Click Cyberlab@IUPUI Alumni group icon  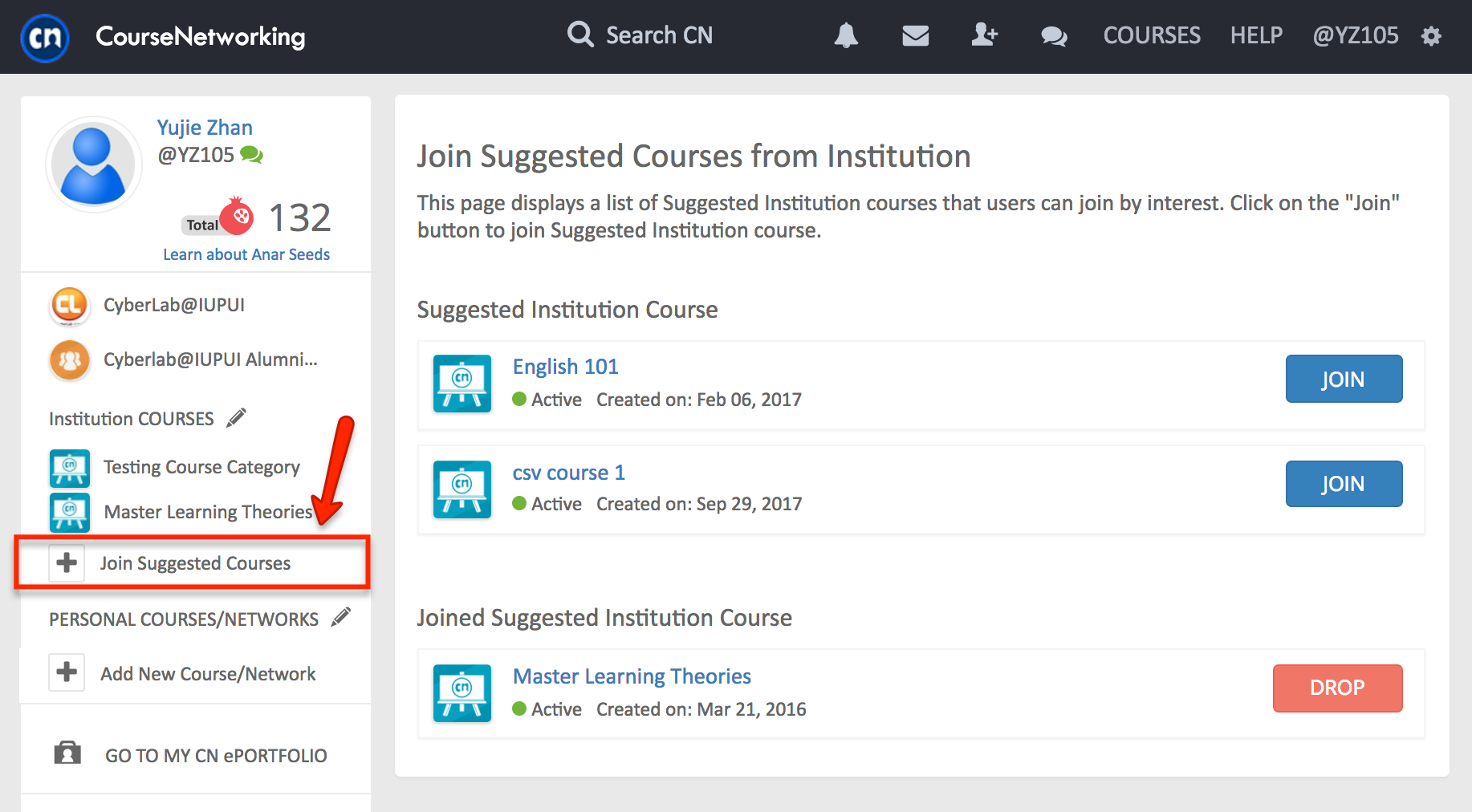[69, 360]
